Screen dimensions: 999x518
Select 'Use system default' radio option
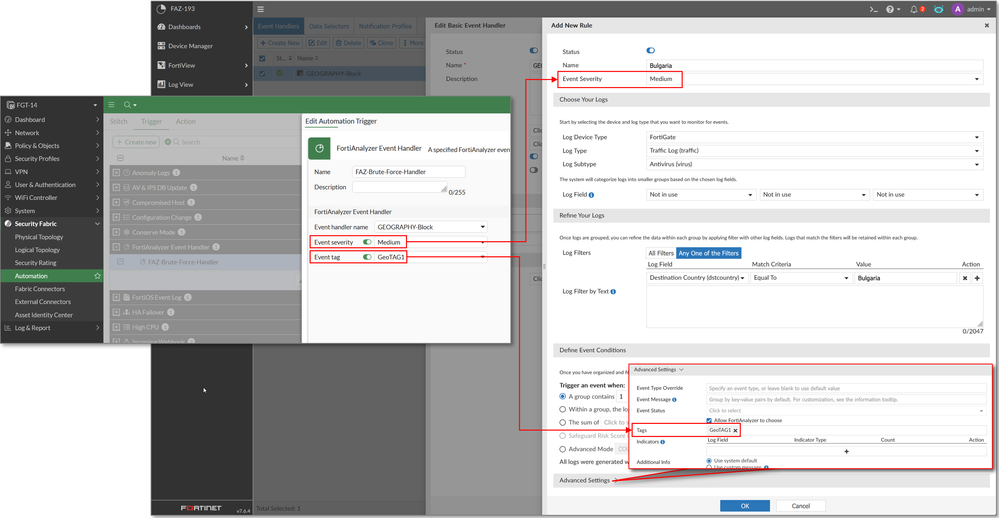pos(709,461)
